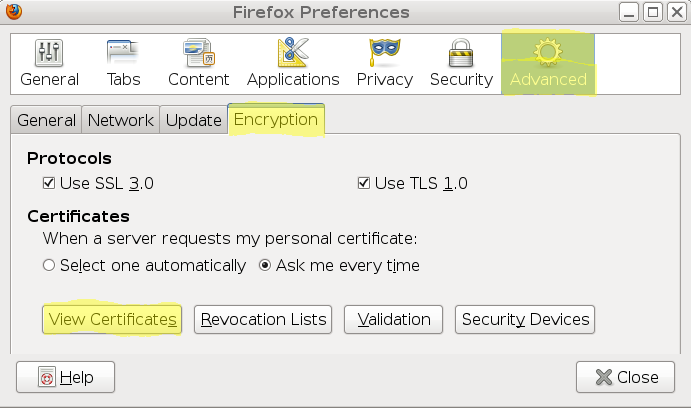Select the Advanced gear icon
Screen dimensions: 691x408
tap(548, 52)
